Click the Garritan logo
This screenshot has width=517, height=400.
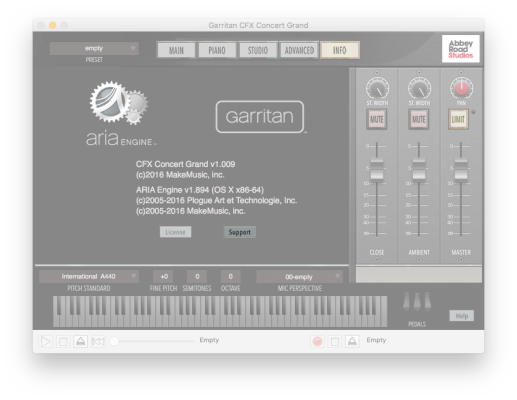(x=260, y=117)
